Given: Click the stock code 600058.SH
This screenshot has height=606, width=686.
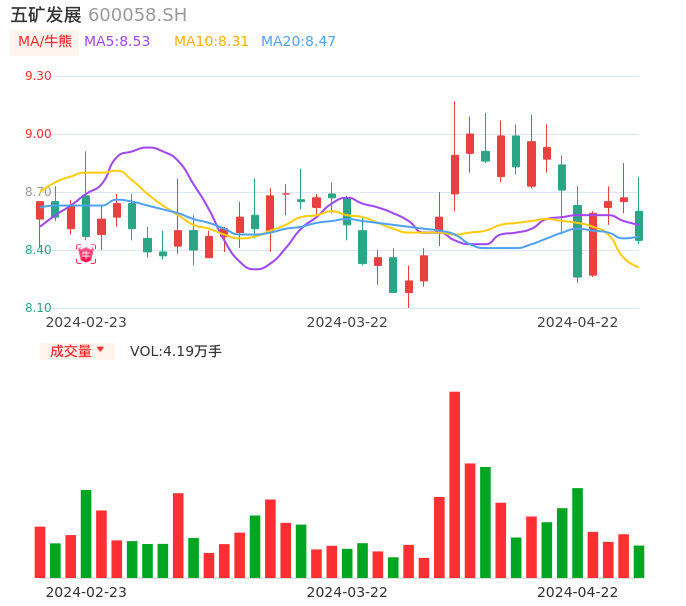Looking at the screenshot, I should click(x=137, y=15).
